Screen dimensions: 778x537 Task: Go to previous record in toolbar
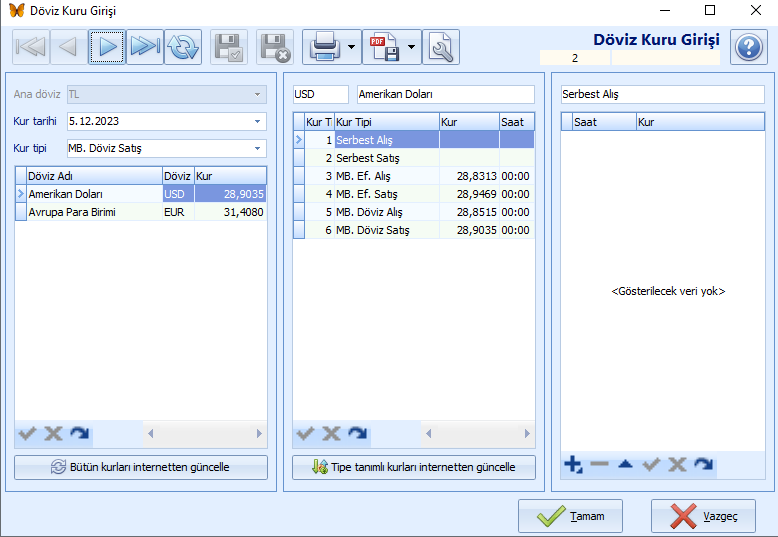[x=68, y=47]
